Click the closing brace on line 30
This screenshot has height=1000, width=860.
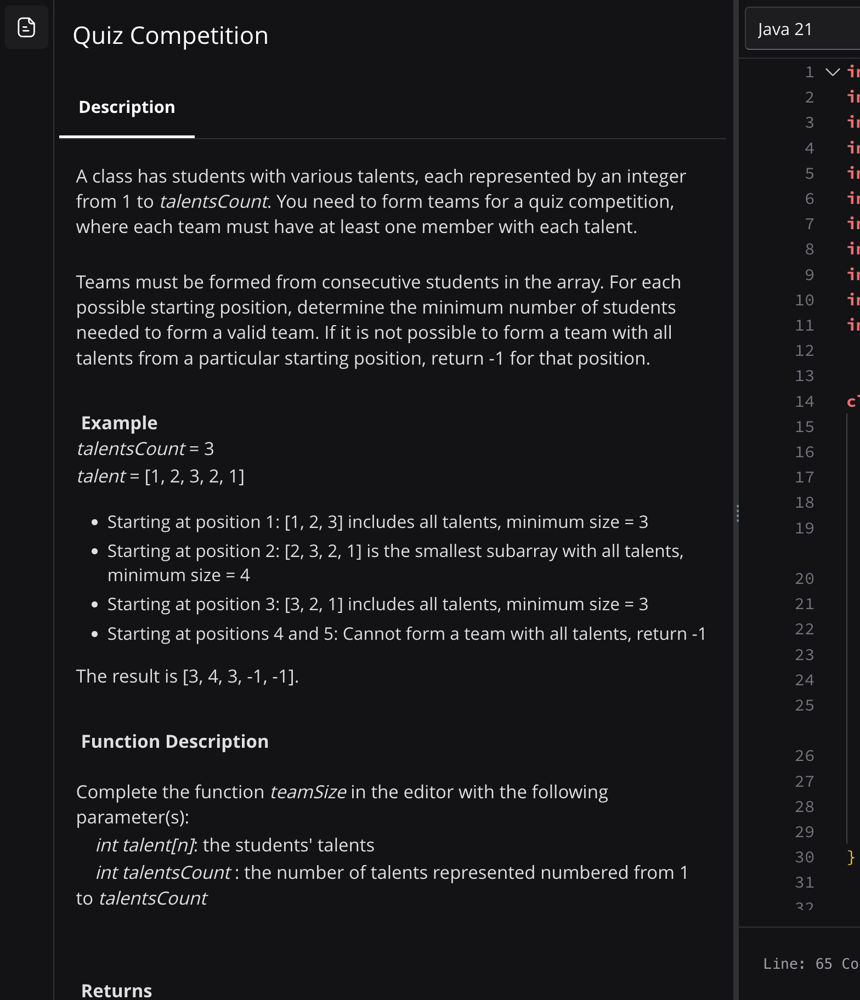(x=851, y=857)
